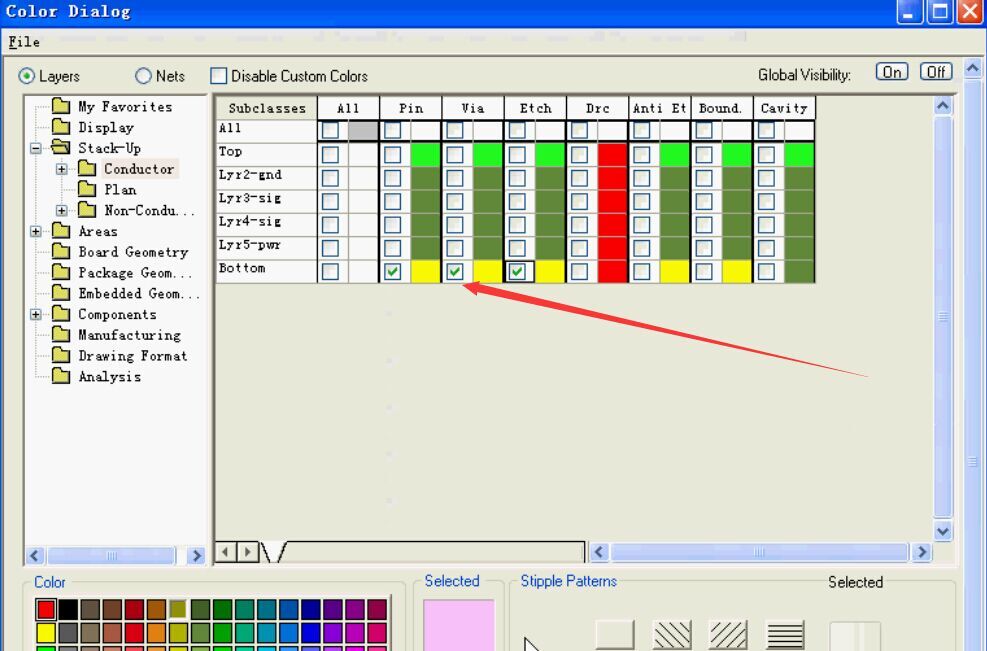Screen dimensions: 987x651
Task: Turn Global Visibility On
Action: pyautogui.click(x=892, y=72)
